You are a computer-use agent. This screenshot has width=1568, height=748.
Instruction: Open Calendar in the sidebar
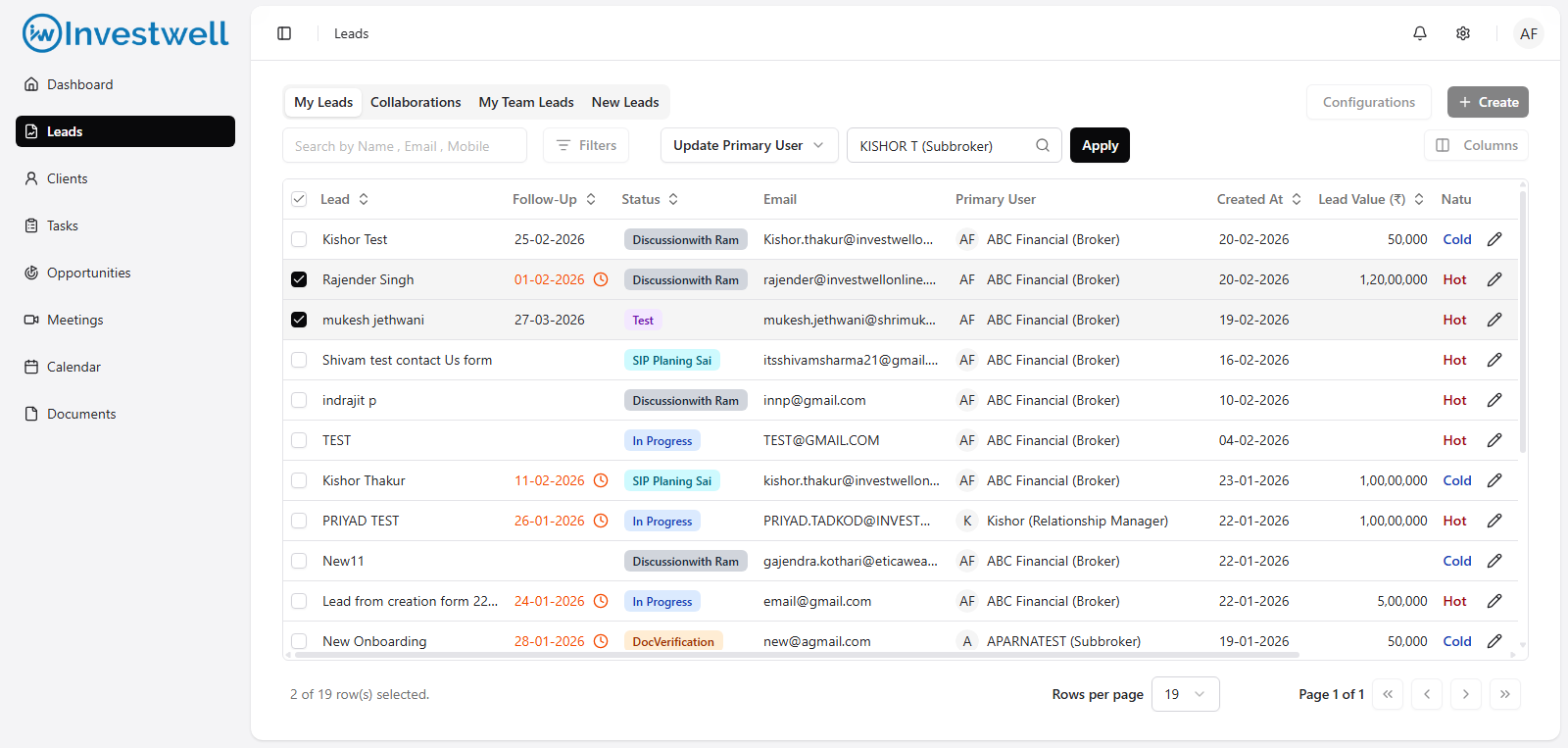point(125,367)
